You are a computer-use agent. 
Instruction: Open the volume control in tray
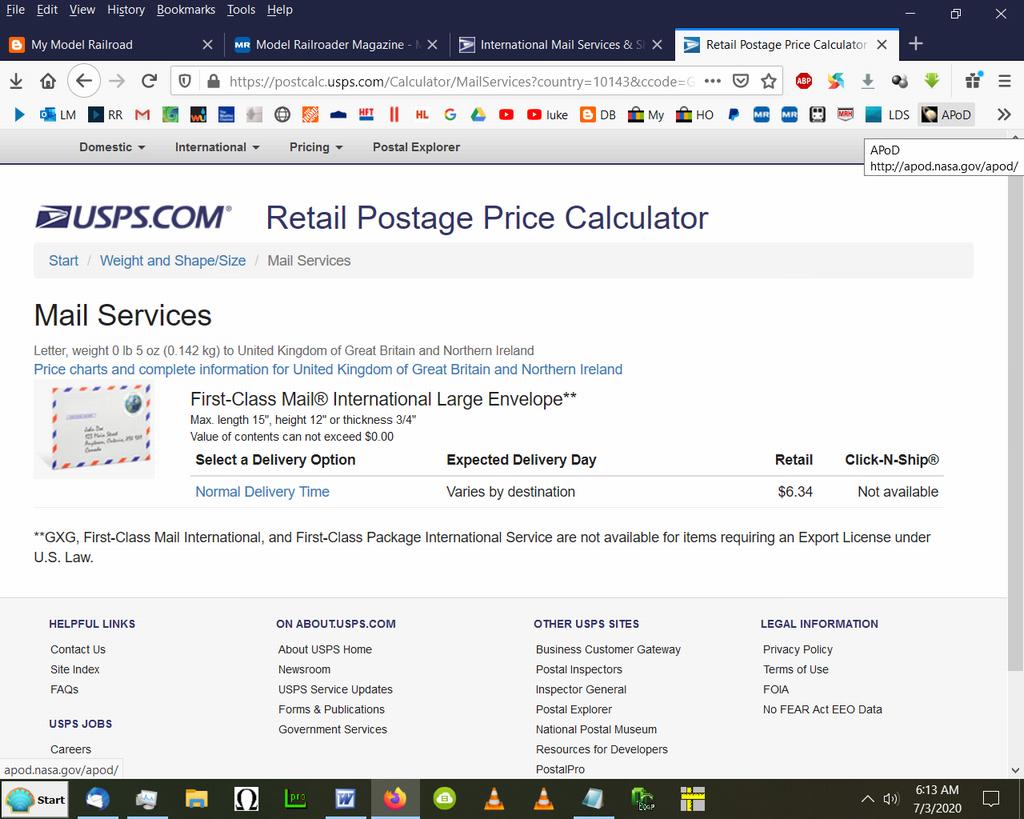(891, 799)
